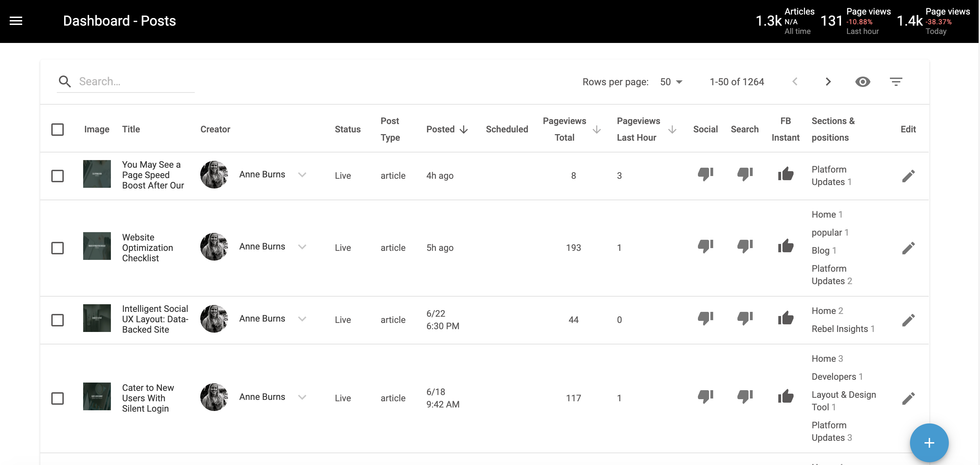The image size is (980, 465).
Task: Open the hamburger navigation menu
Action: point(16,21)
